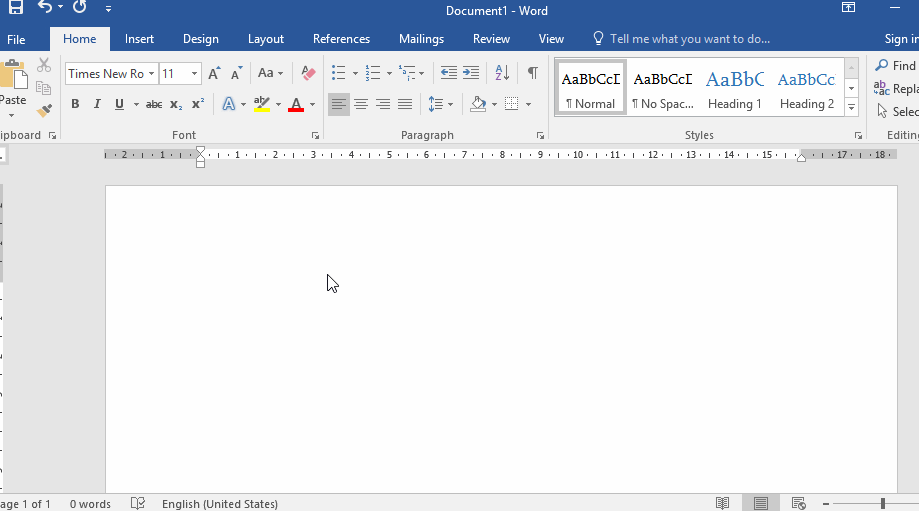Toggle bold formatting

pyautogui.click(x=75, y=104)
